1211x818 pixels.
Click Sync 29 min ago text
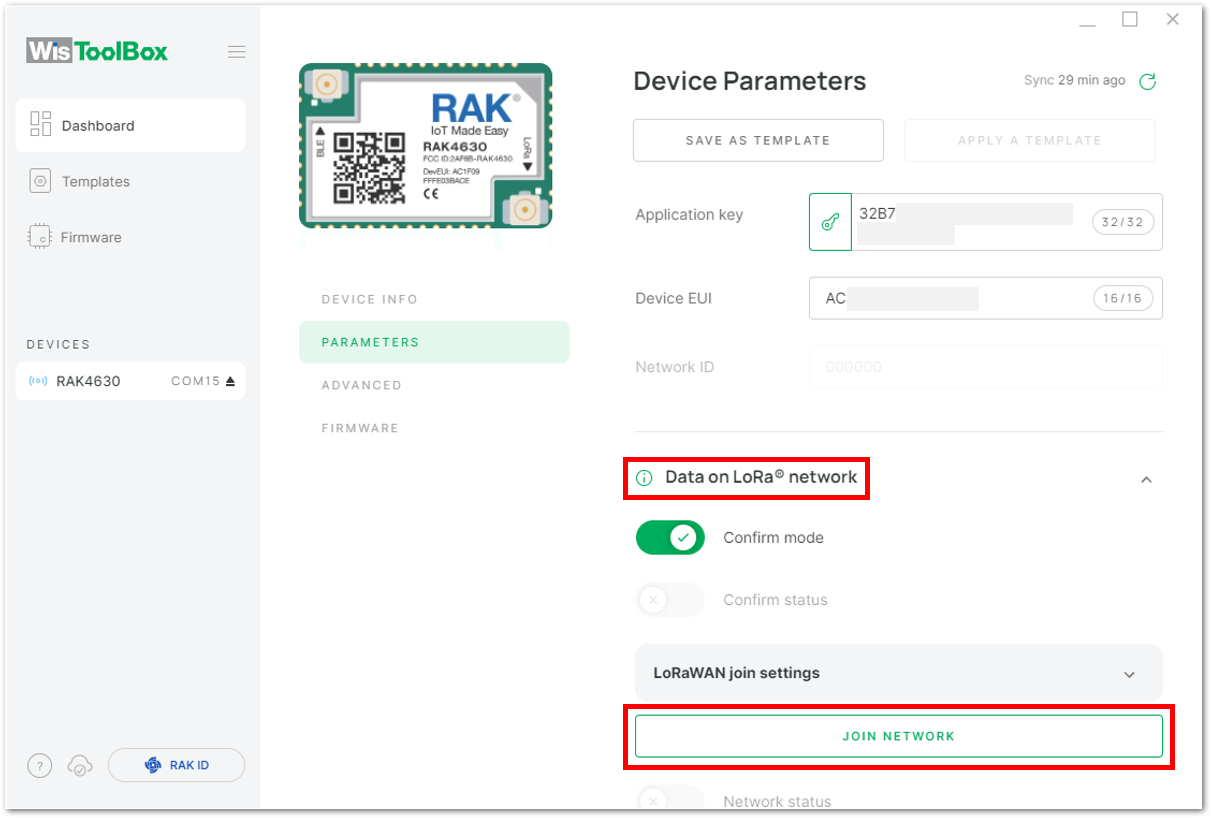[x=1074, y=80]
